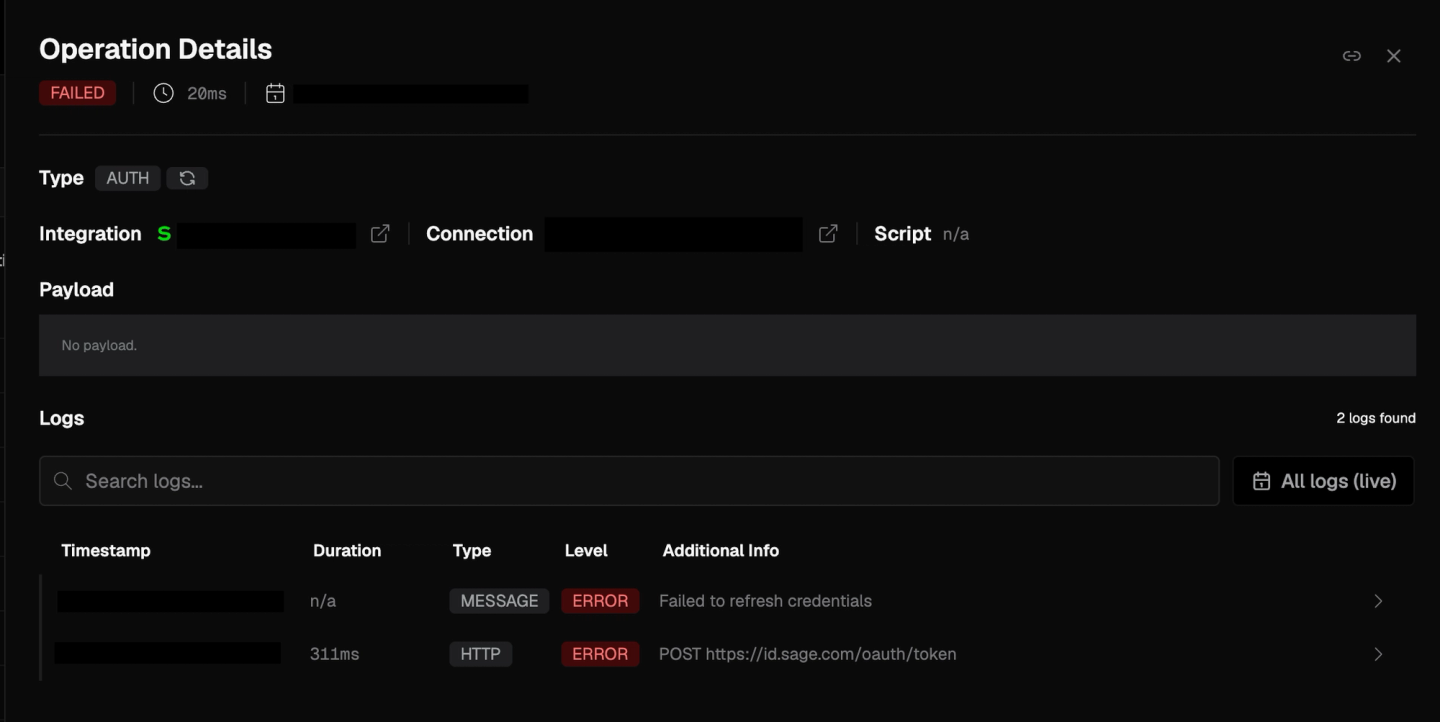Click ERROR badge in MESSAGE row
The image size is (1440, 722).
click(600, 601)
